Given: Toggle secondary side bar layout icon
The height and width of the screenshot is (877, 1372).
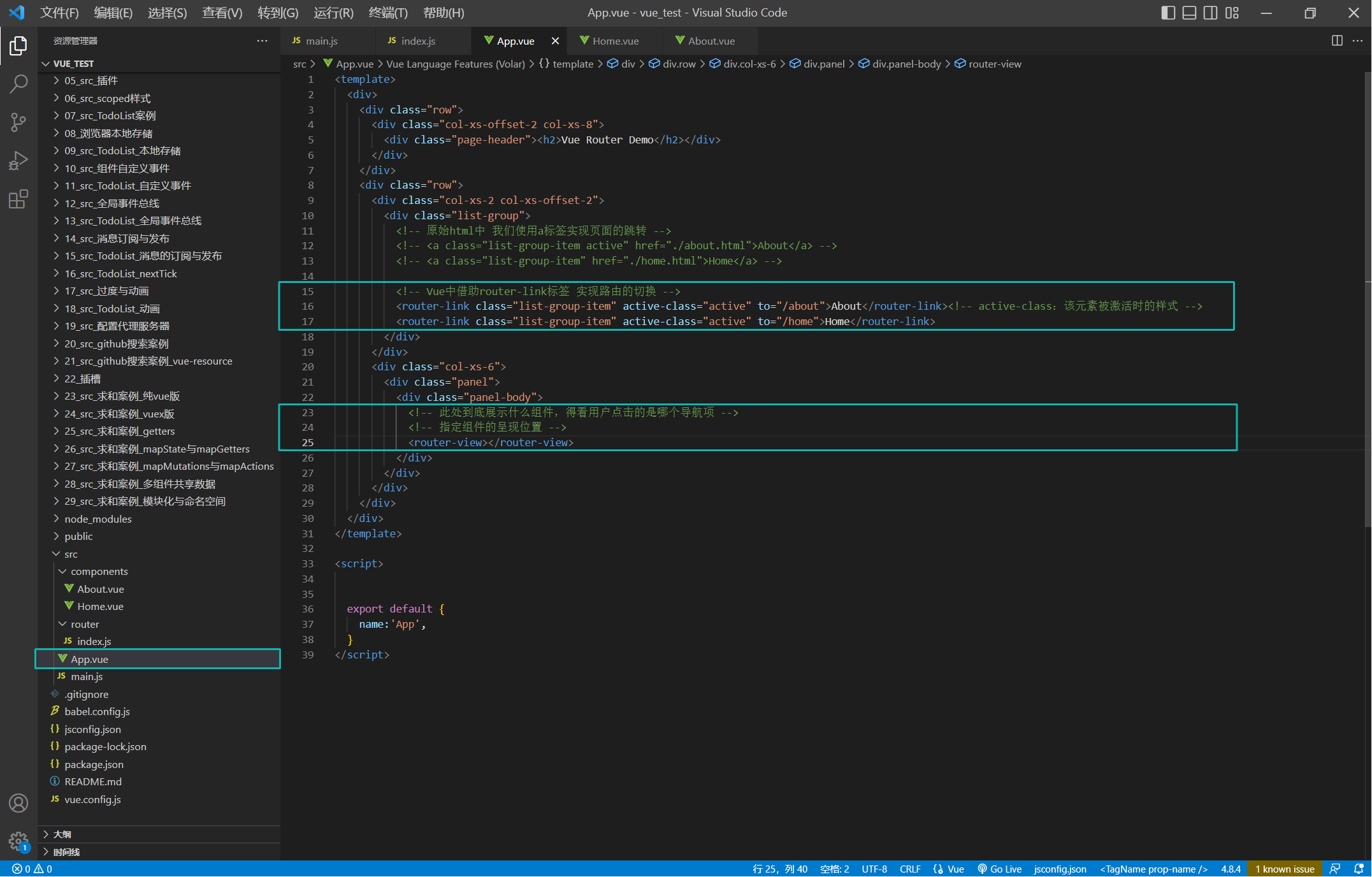Looking at the screenshot, I should click(1210, 13).
